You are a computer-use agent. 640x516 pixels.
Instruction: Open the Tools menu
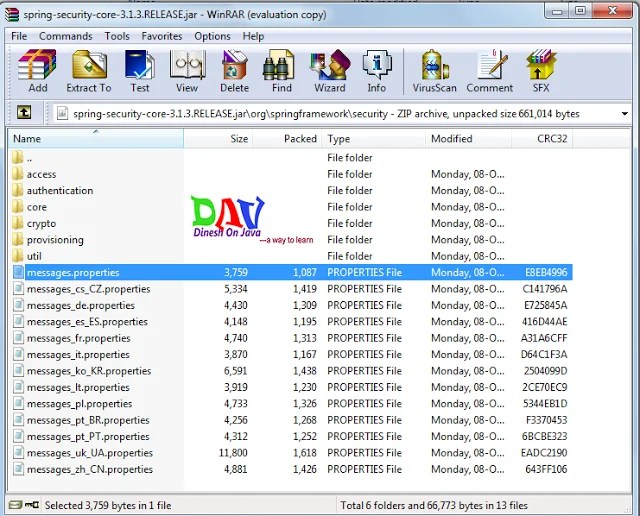click(117, 36)
